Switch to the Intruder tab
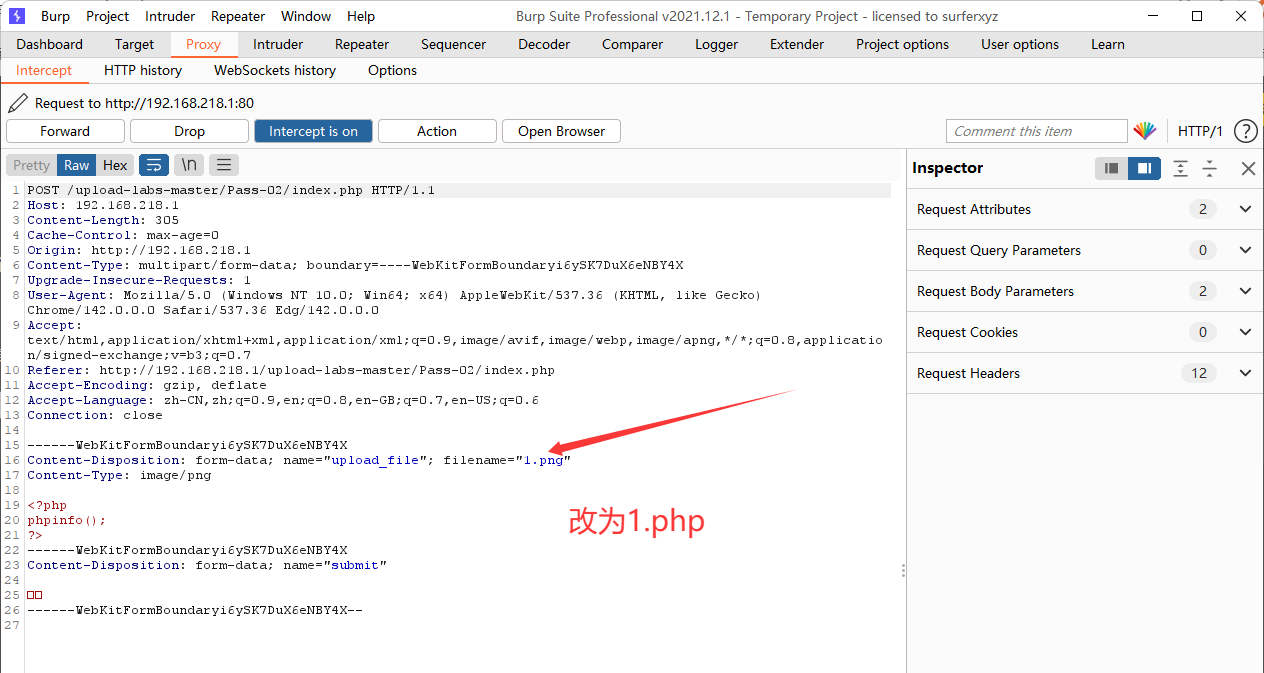 [278, 44]
